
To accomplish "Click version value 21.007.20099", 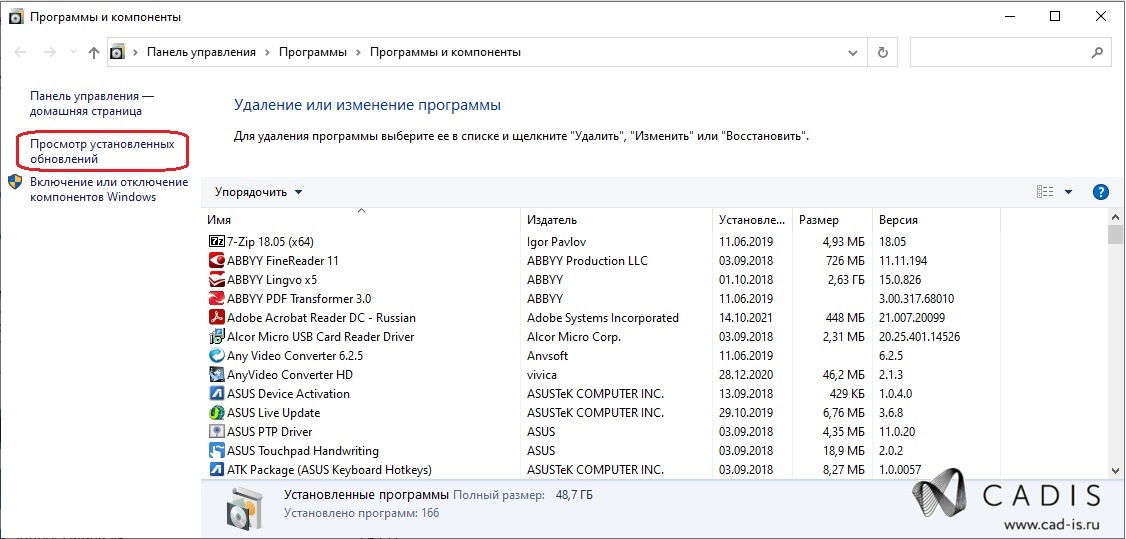I will (912, 317).
